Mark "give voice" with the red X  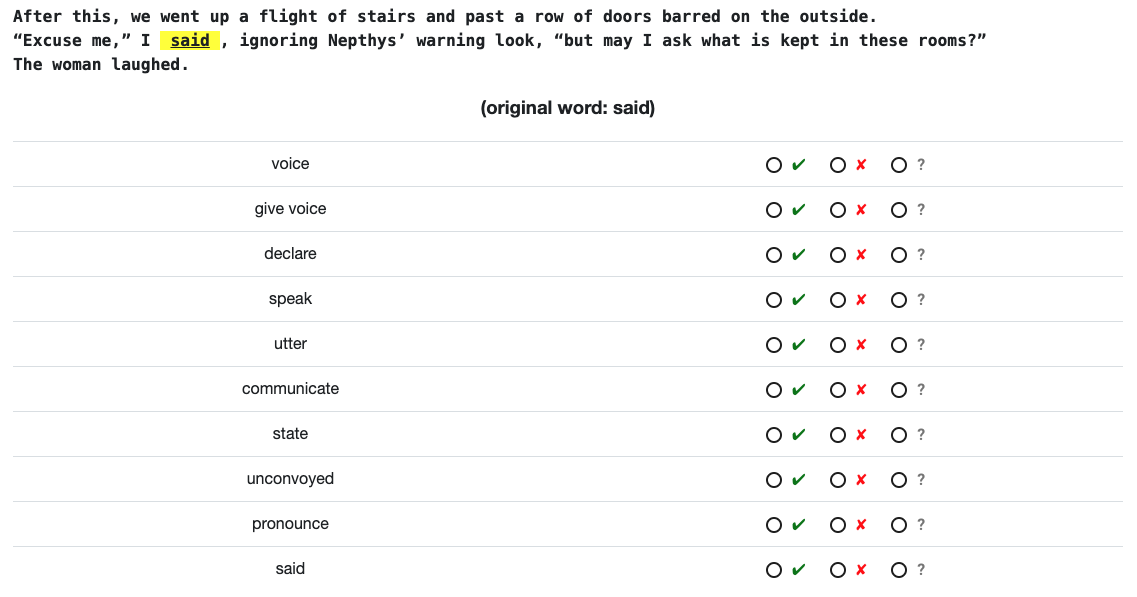(838, 210)
